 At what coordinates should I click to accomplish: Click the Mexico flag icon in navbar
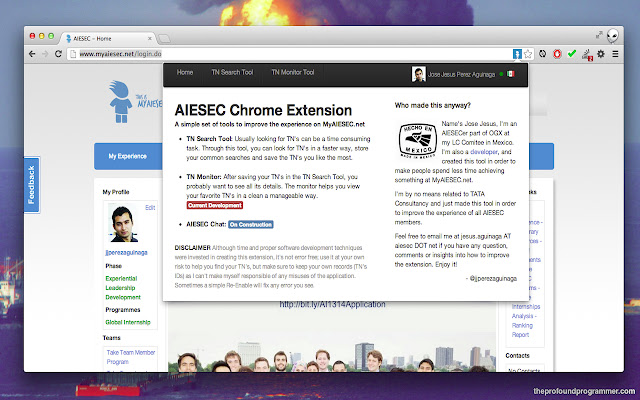pyautogui.click(x=511, y=74)
